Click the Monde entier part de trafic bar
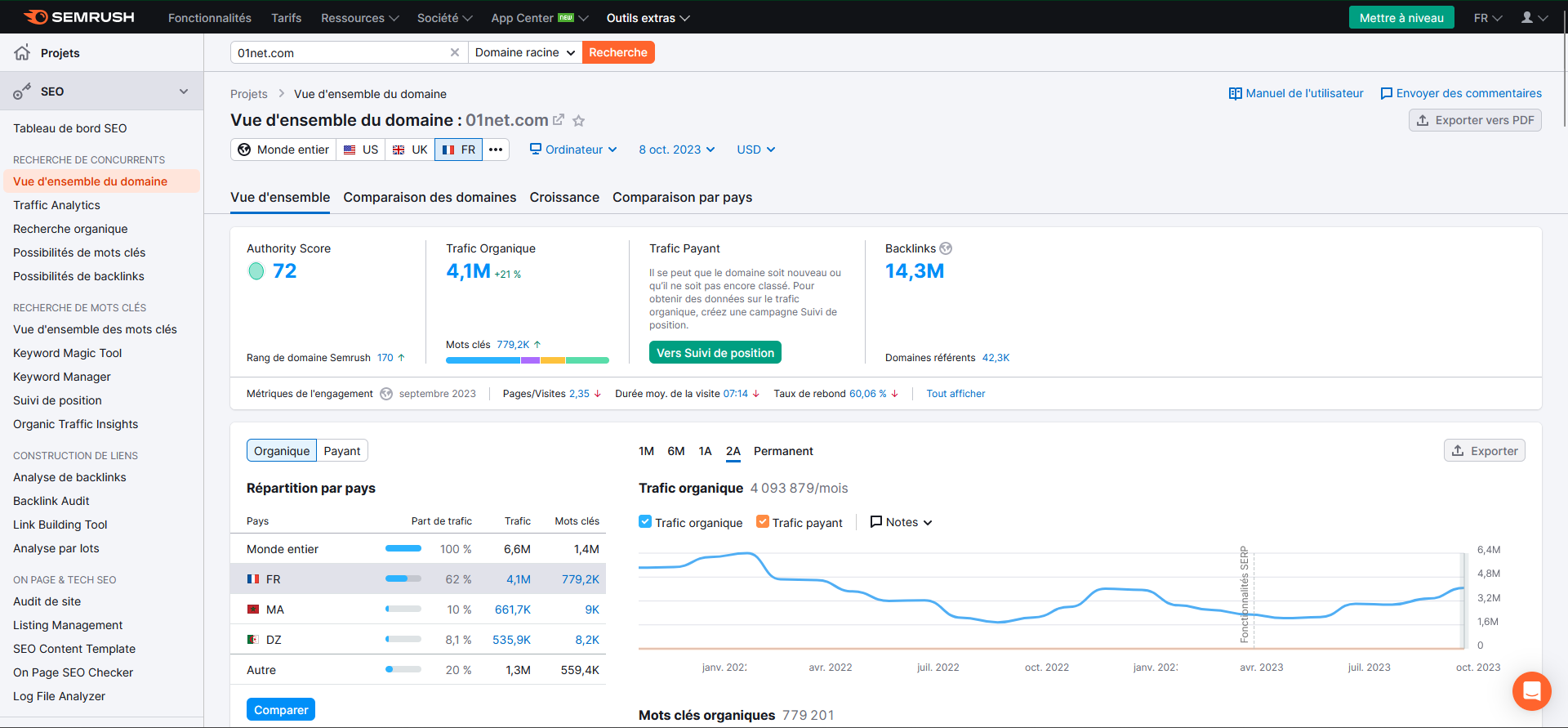This screenshot has width=1568, height=728. (x=403, y=548)
